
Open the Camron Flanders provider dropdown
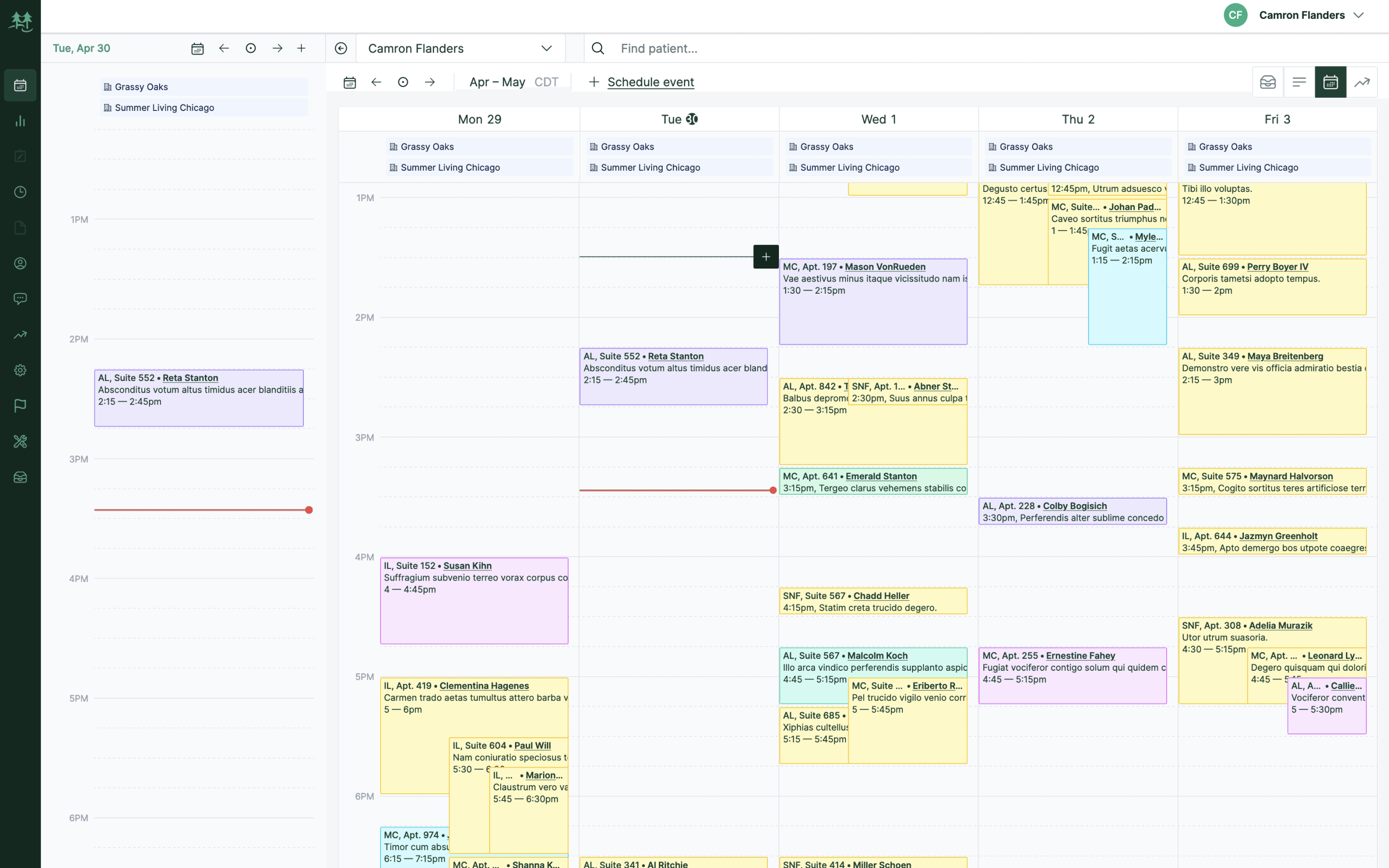[x=460, y=48]
